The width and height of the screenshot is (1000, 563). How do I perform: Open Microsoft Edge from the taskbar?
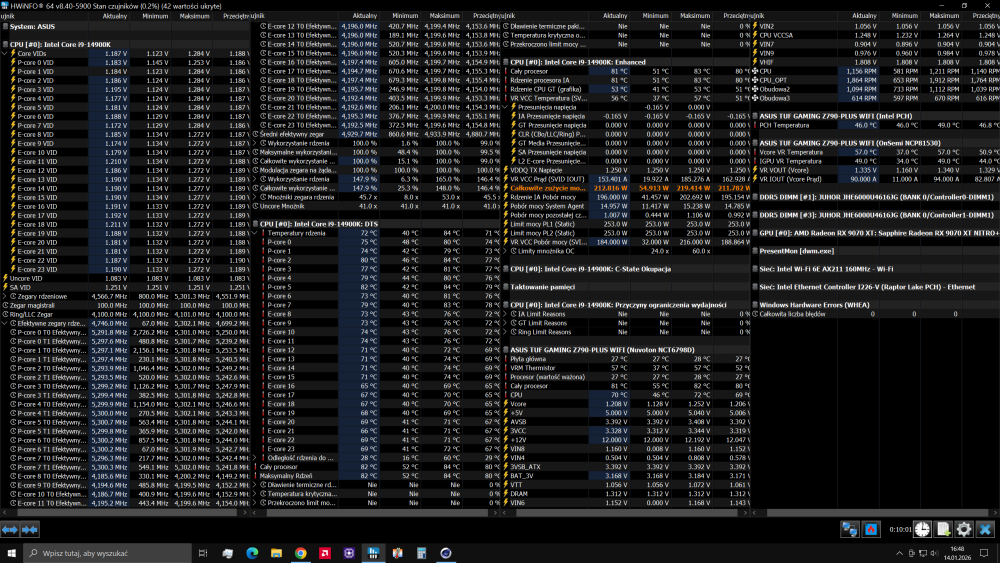(252, 552)
